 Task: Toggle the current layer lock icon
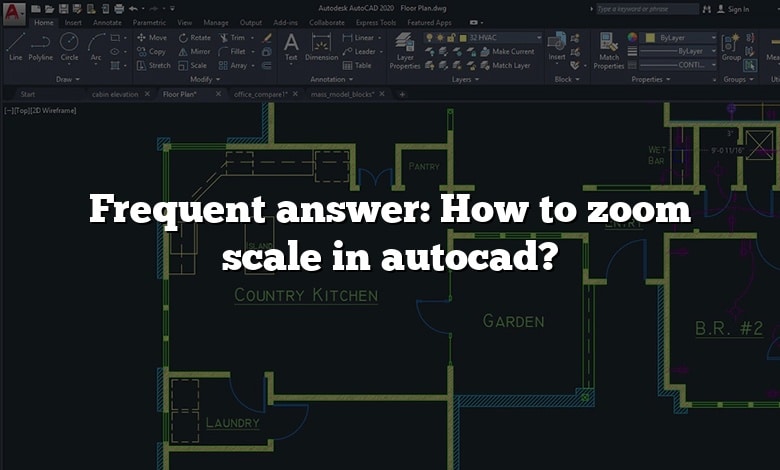click(x=452, y=38)
